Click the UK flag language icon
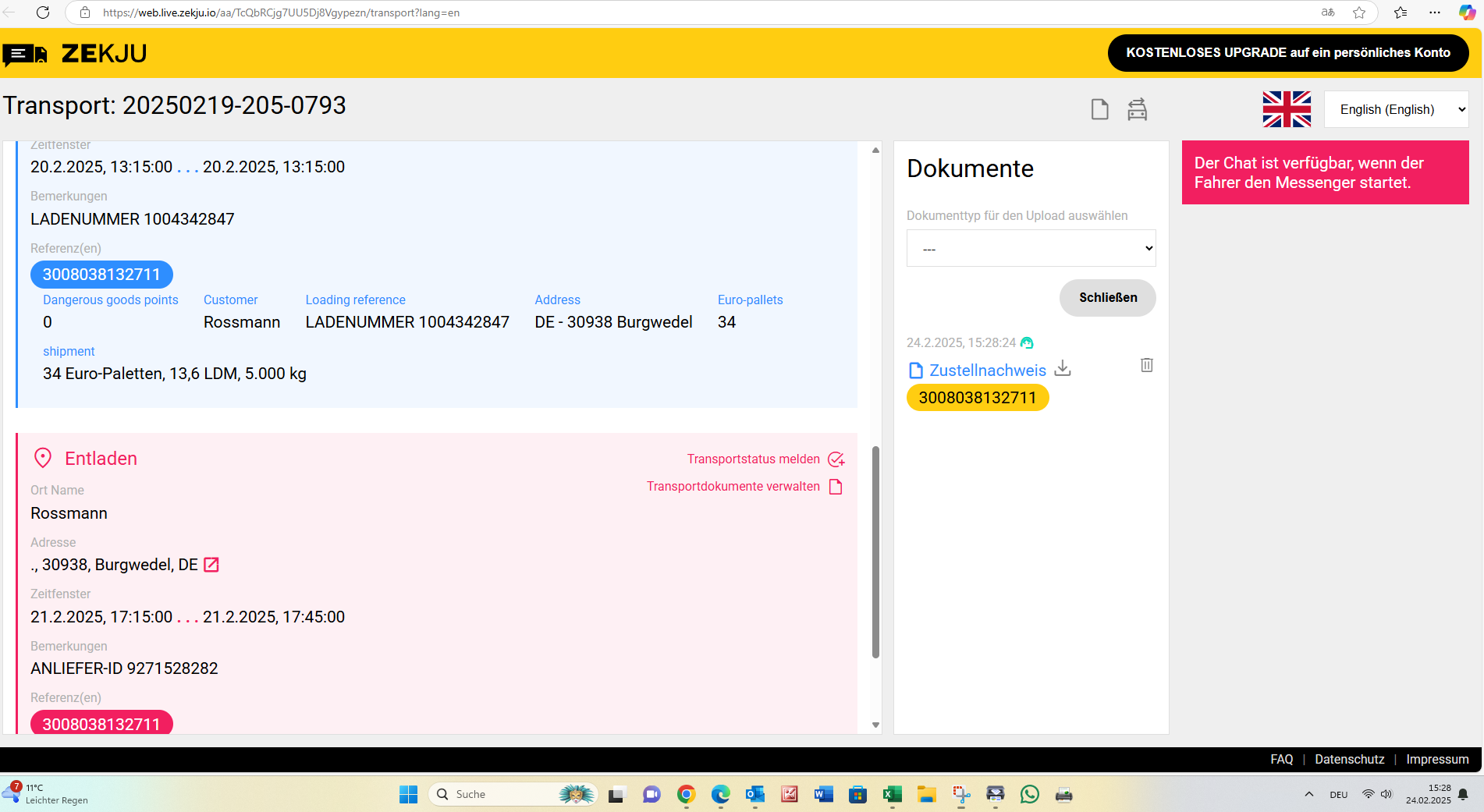Viewport: 1484px width, 812px height. click(1287, 109)
